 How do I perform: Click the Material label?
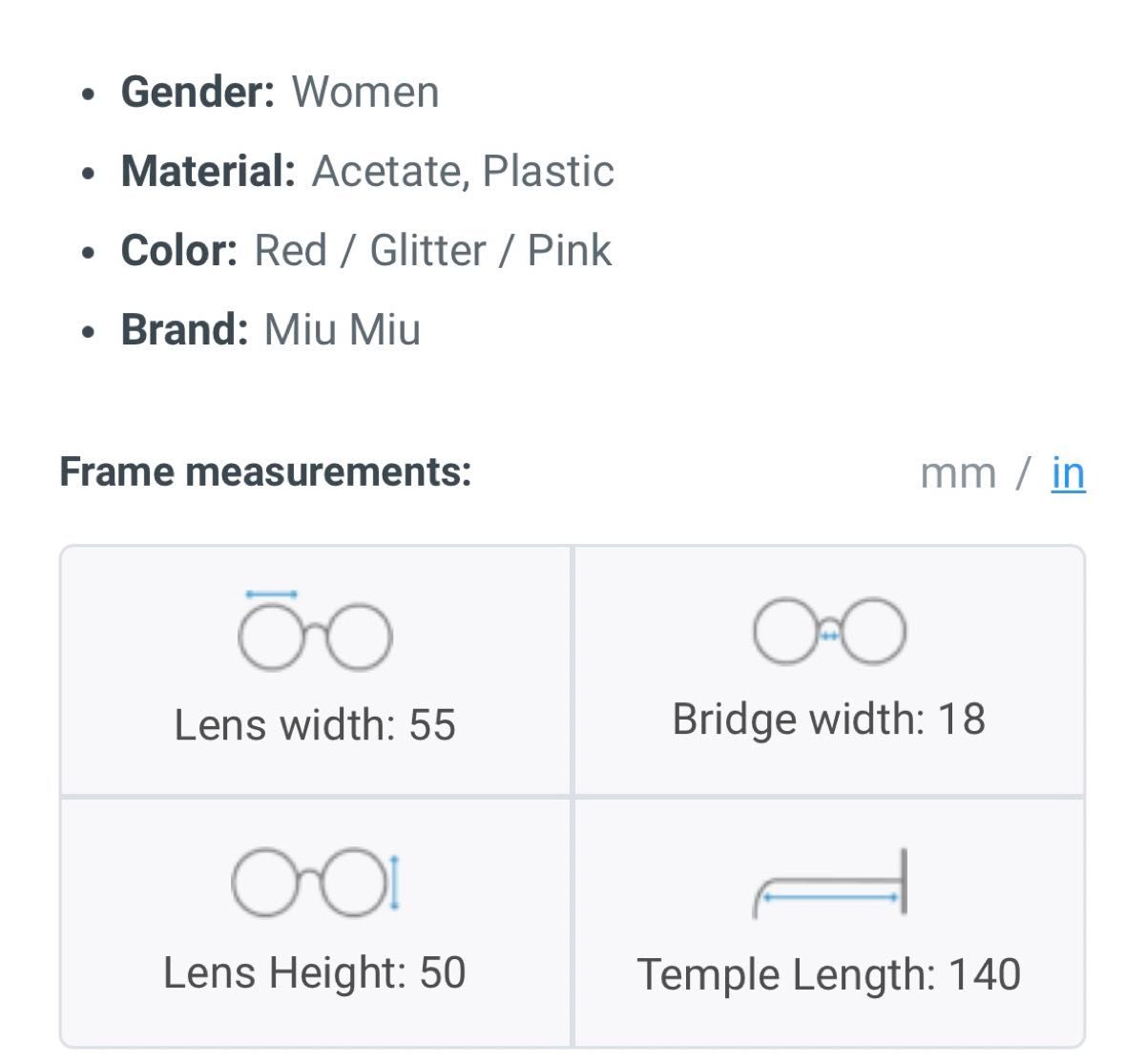[208, 172]
